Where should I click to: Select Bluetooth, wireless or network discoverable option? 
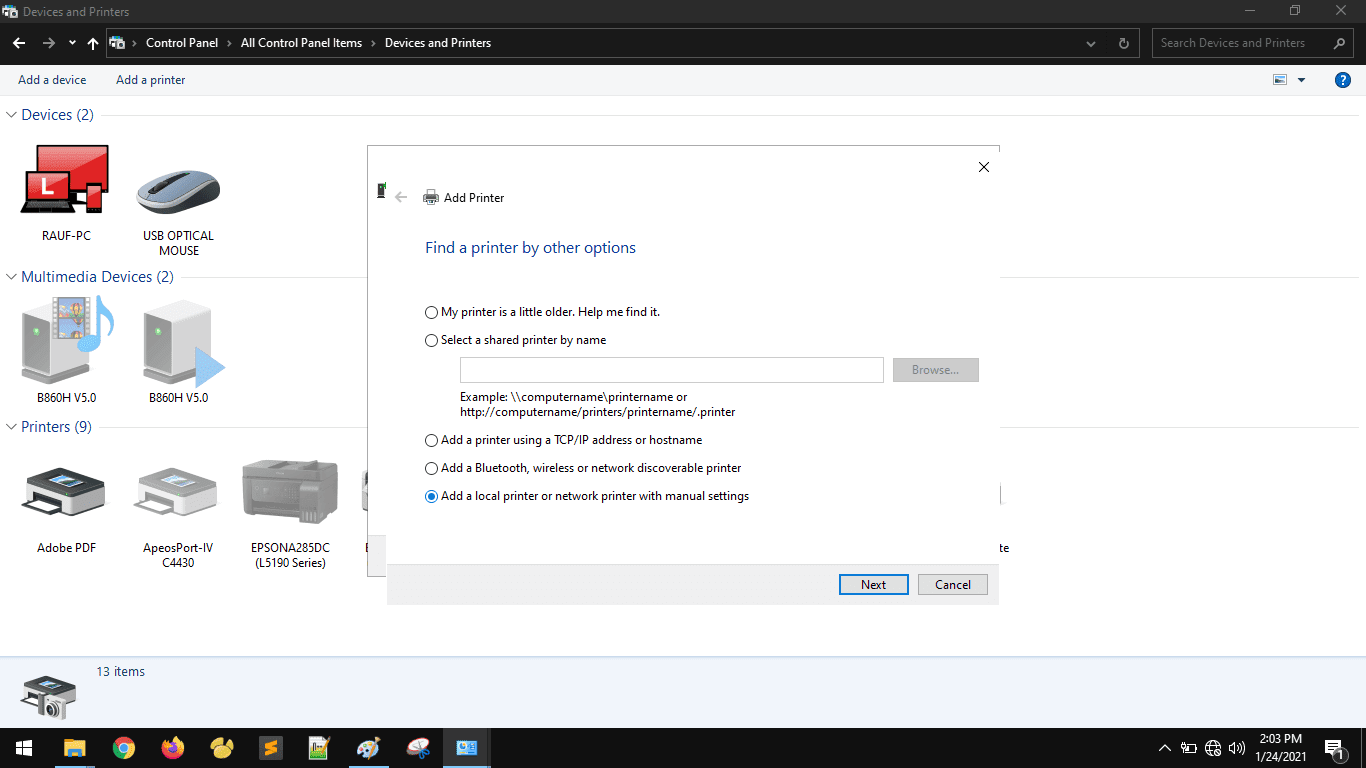[x=583, y=468]
